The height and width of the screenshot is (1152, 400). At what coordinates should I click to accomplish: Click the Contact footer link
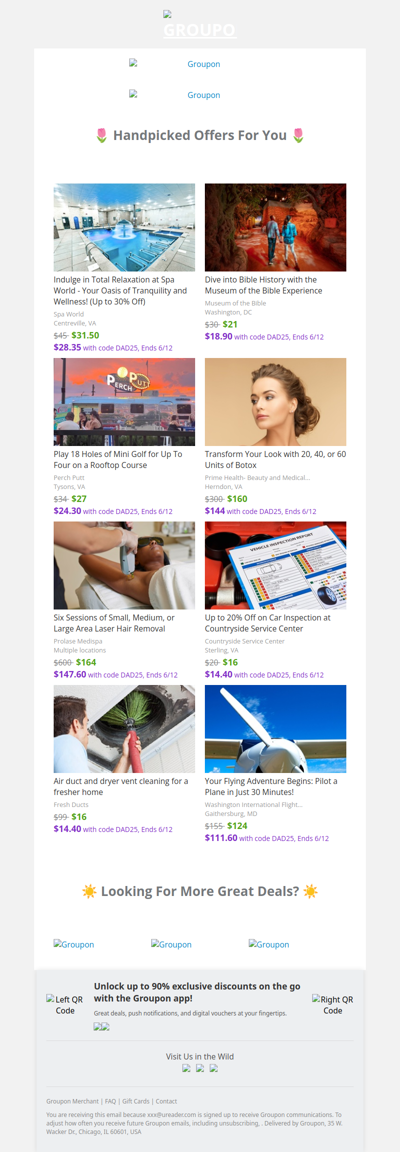pos(166,1101)
